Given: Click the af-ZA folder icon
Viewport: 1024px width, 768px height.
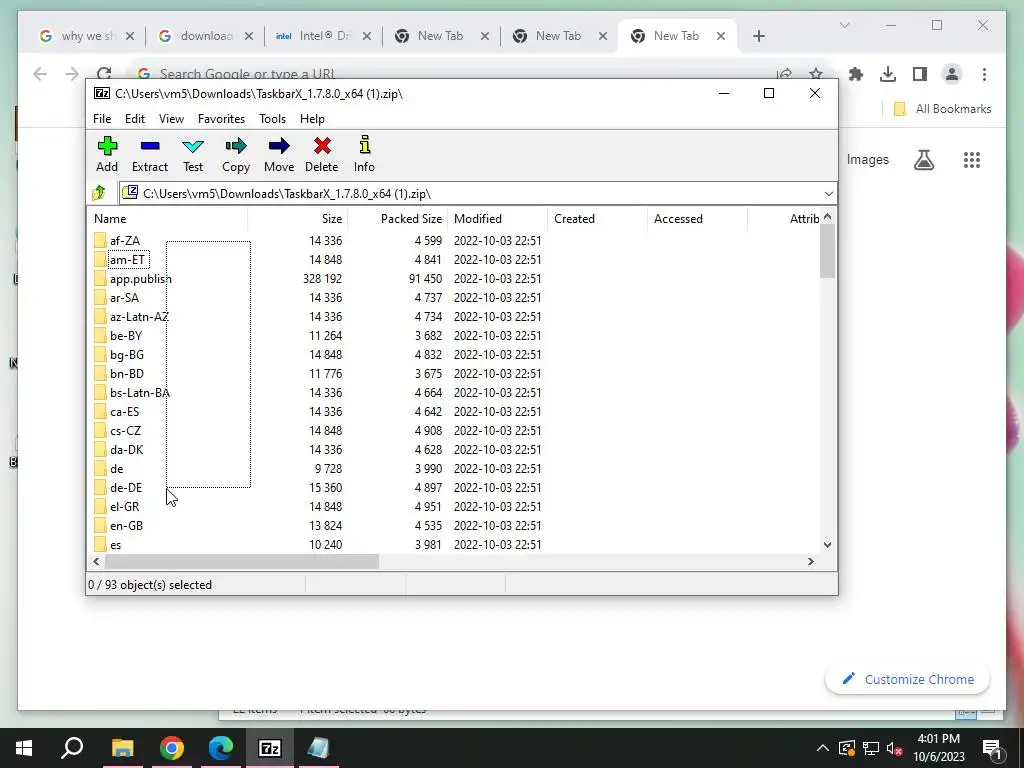Looking at the screenshot, I should pyautogui.click(x=100, y=240).
